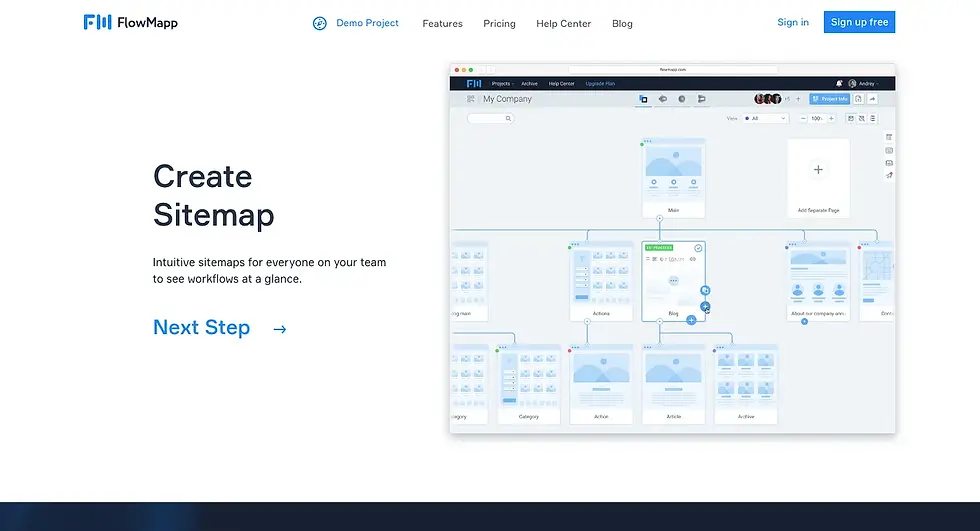Viewport: 980px width, 531px height.
Task: Click the zoom out minus button
Action: click(803, 118)
